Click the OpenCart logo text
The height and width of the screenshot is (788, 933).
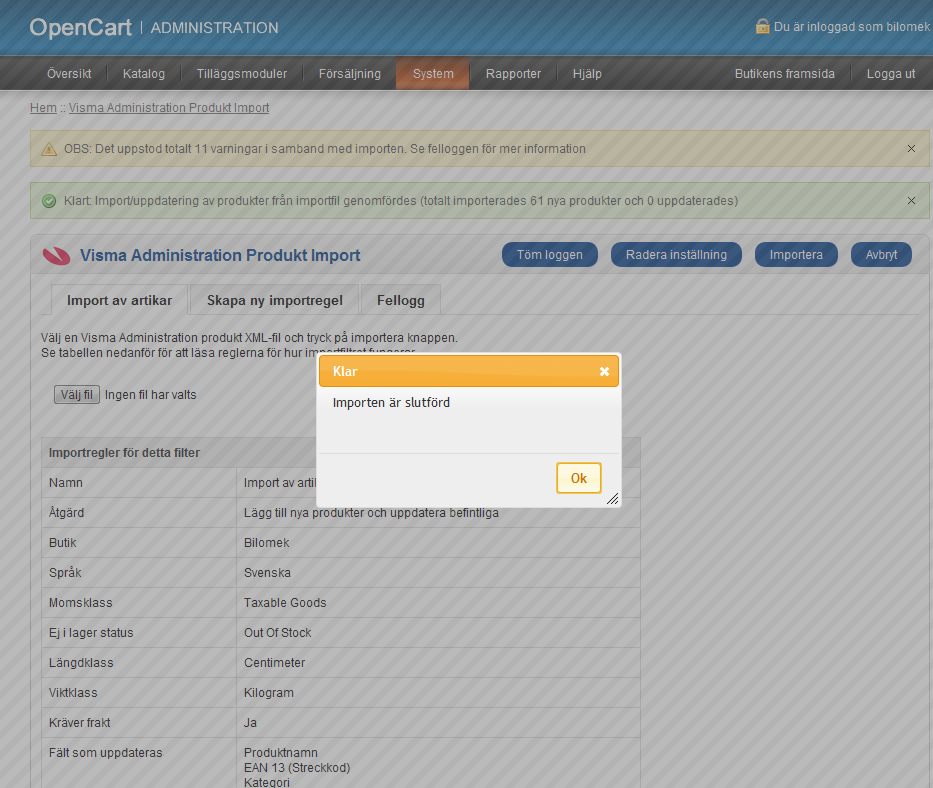click(80, 27)
